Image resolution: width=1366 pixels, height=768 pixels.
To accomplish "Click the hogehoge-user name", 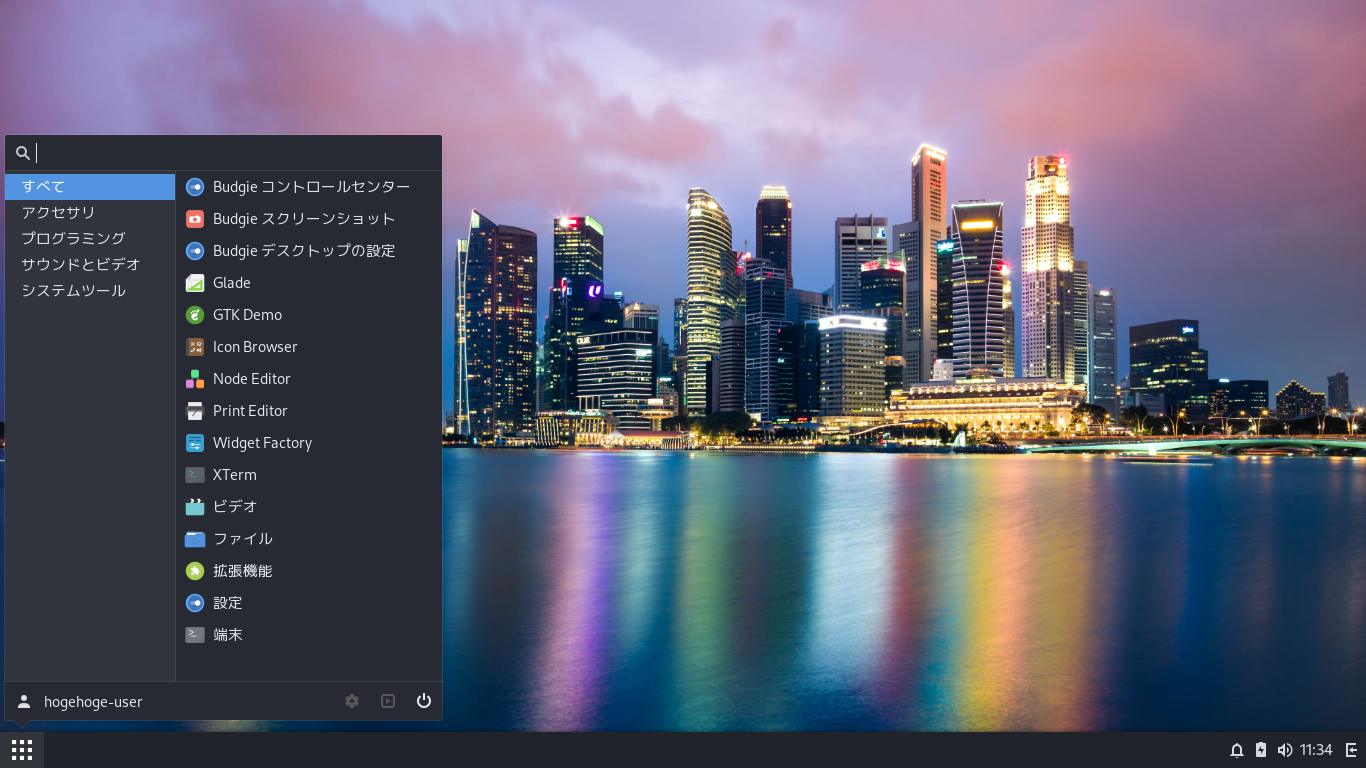I will [93, 702].
